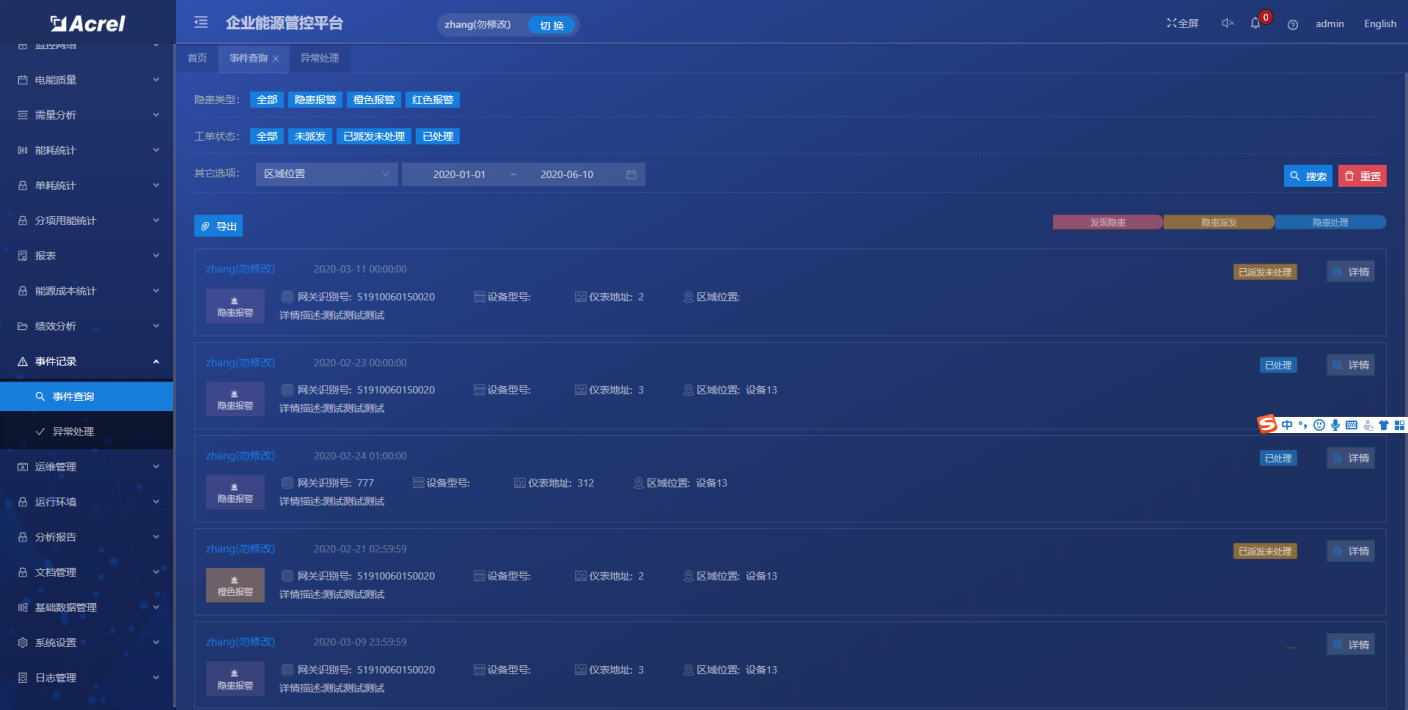Close the 事件查询 tab
This screenshot has width=1408, height=710.
click(x=276, y=59)
